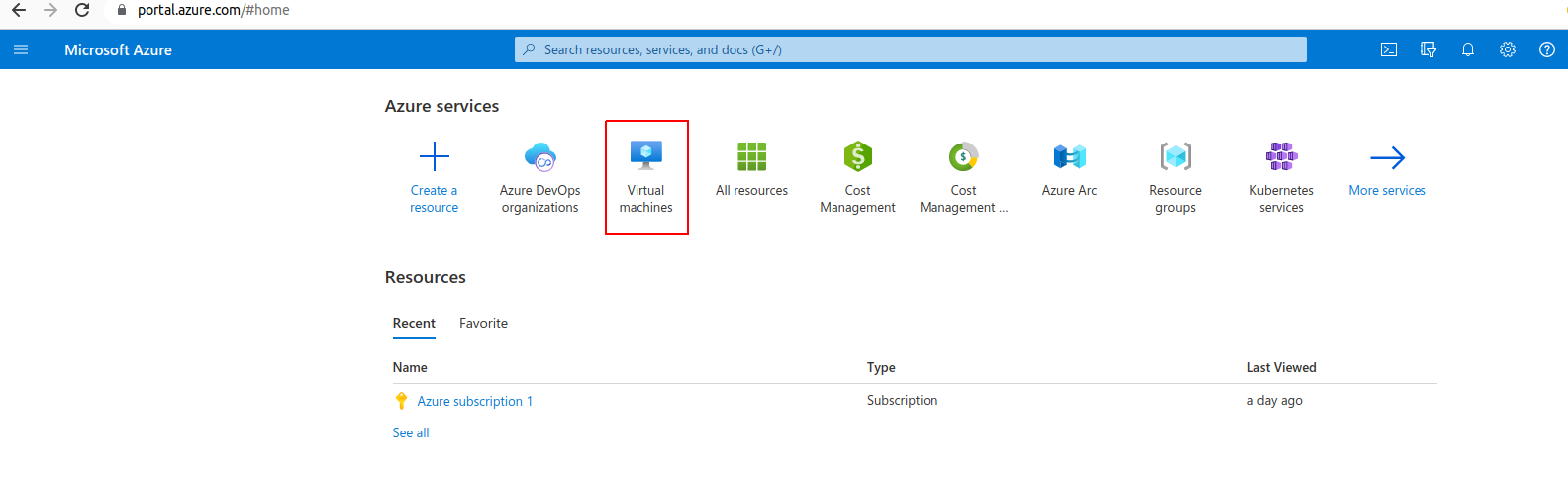Click the More services text link

(x=1388, y=191)
